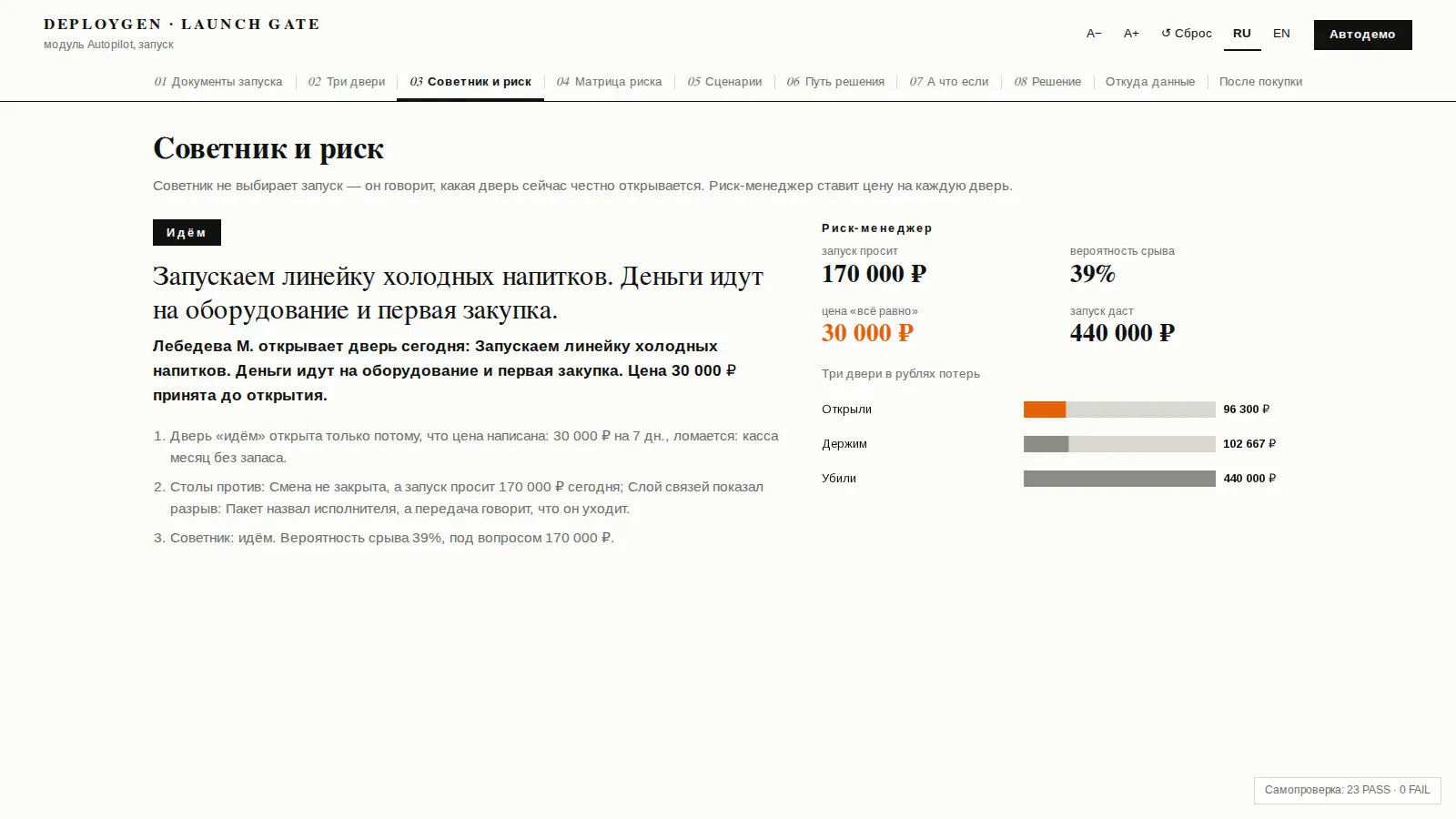The image size is (1456, 819).
Task: Open tab 04 Матрица риска
Action: (x=610, y=82)
